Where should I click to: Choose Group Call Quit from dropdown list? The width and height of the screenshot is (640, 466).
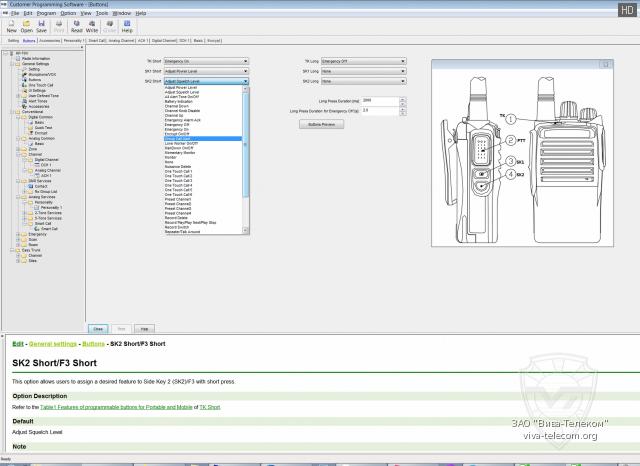pyautogui.click(x=181, y=138)
